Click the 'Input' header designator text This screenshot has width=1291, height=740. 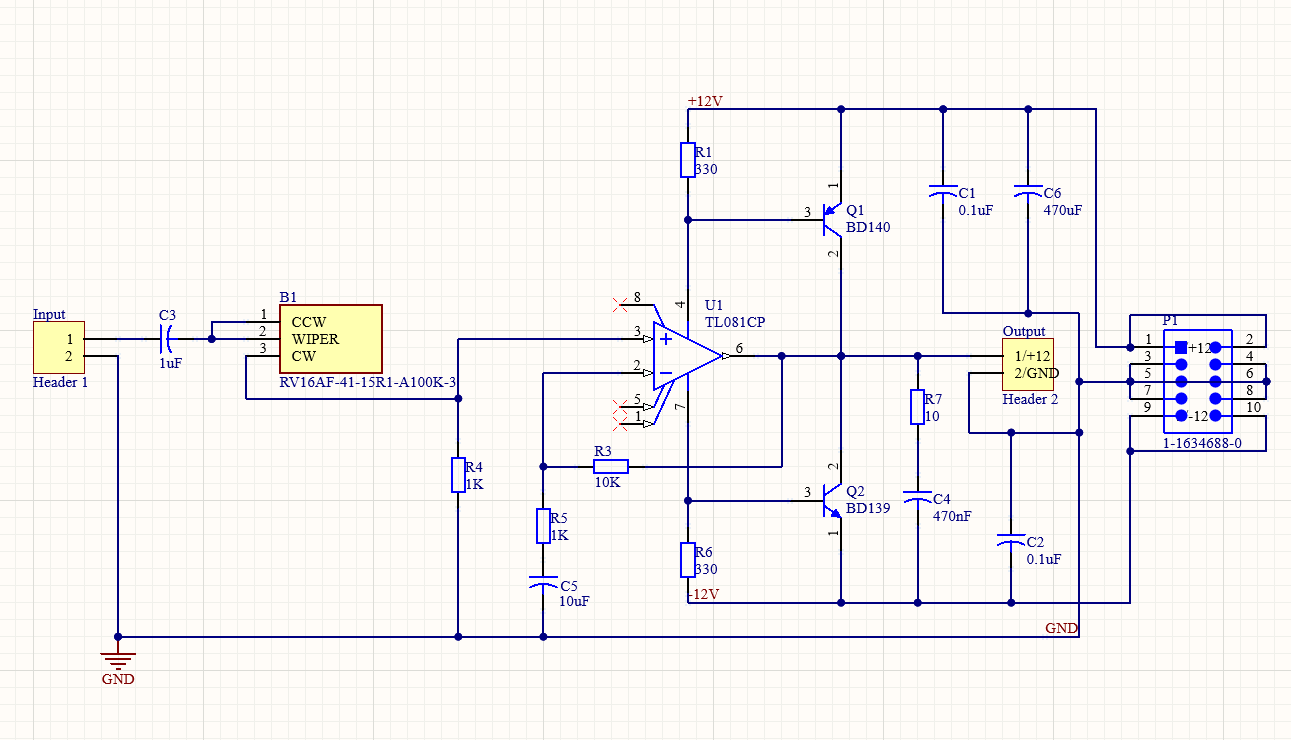[x=49, y=314]
